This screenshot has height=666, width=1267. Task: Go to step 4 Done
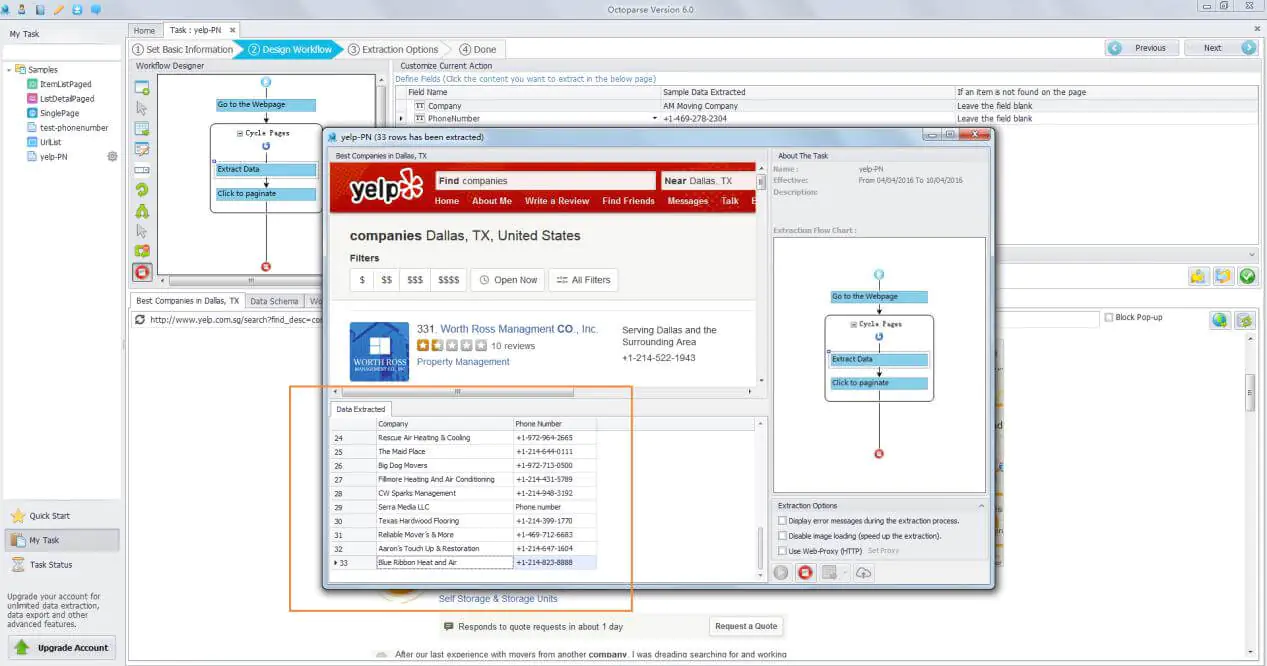[477, 49]
